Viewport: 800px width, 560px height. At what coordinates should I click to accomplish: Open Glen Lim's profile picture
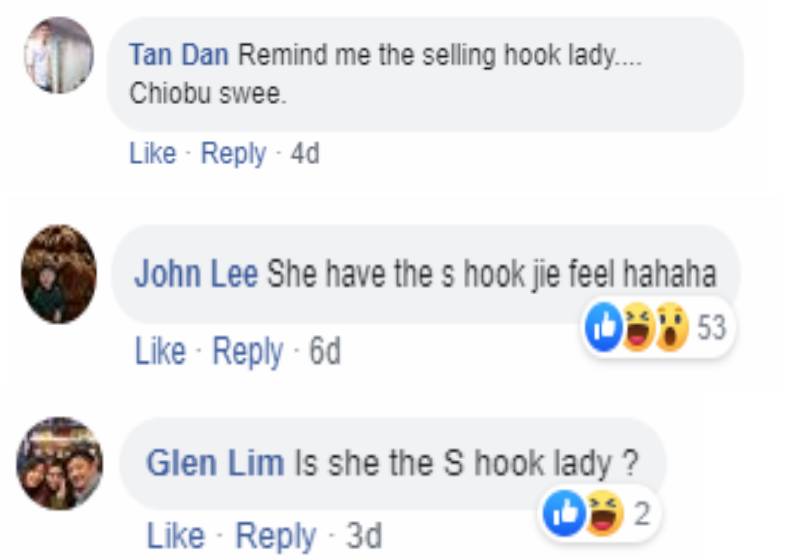coord(60,463)
